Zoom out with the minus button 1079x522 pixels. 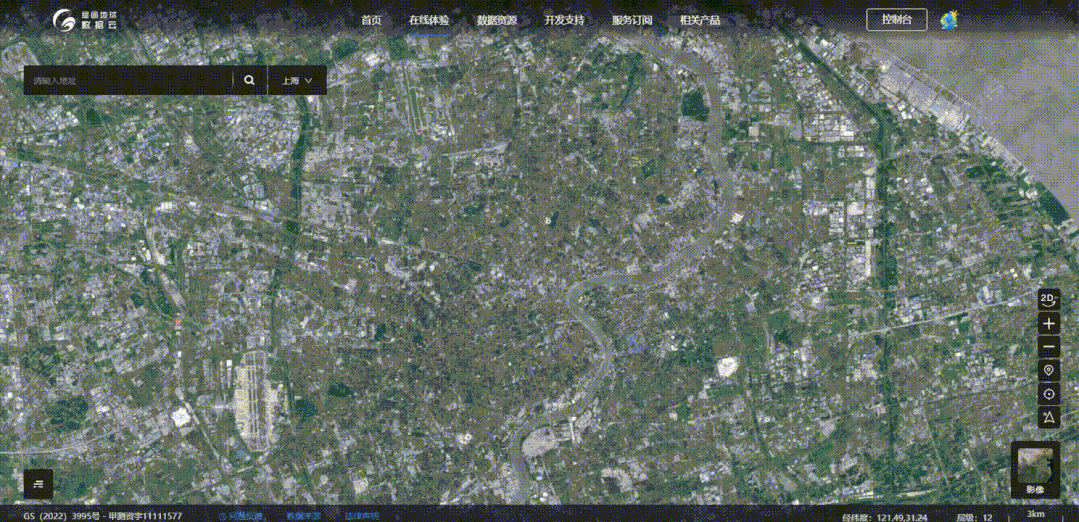(1048, 348)
